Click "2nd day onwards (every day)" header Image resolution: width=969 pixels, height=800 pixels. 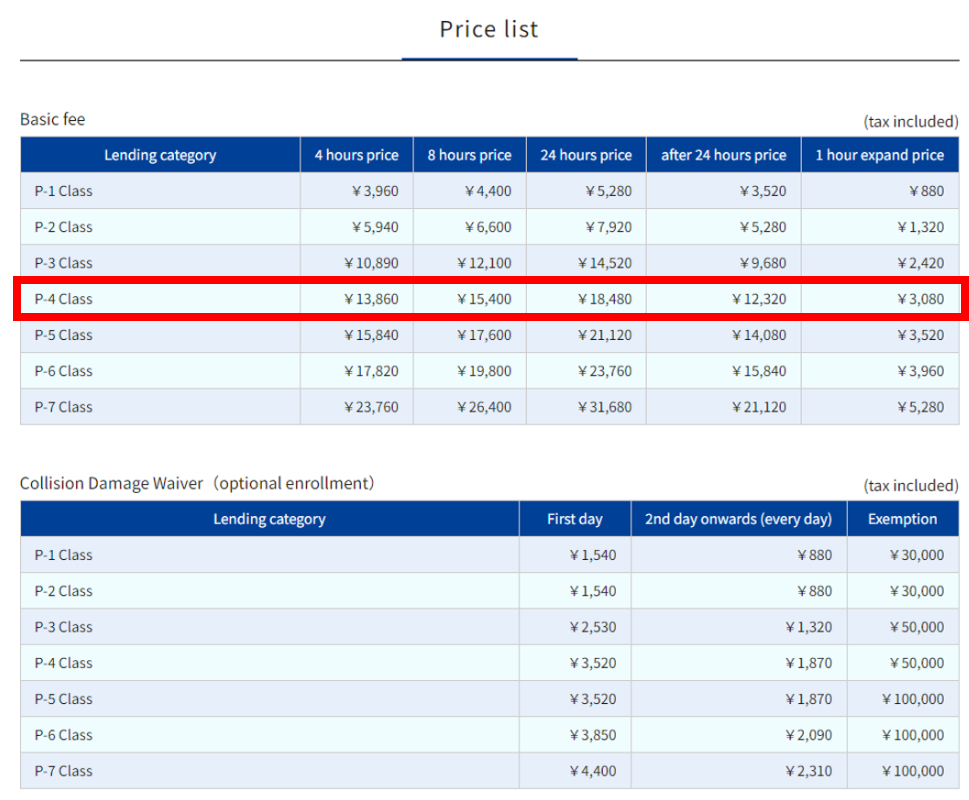738,519
